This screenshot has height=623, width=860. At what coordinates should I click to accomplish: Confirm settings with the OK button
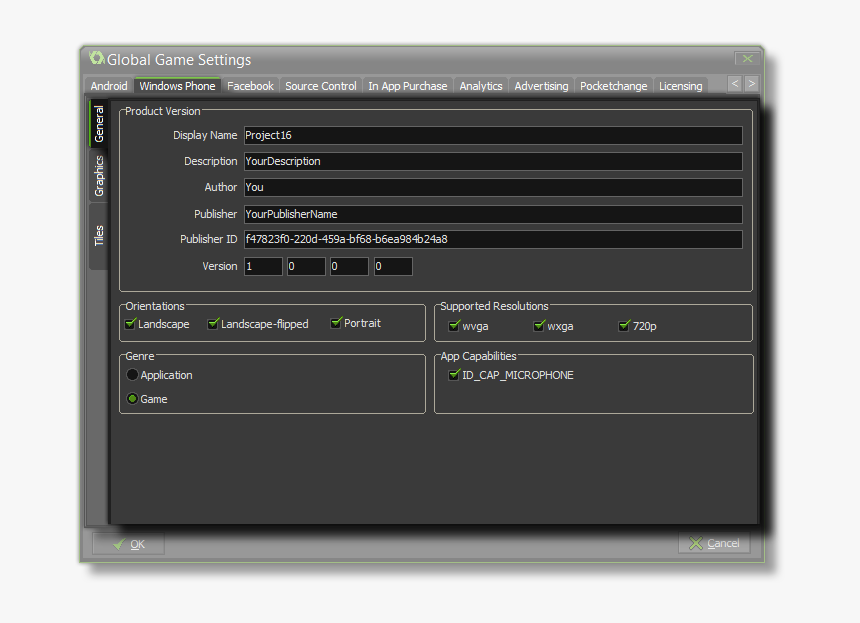(x=128, y=544)
